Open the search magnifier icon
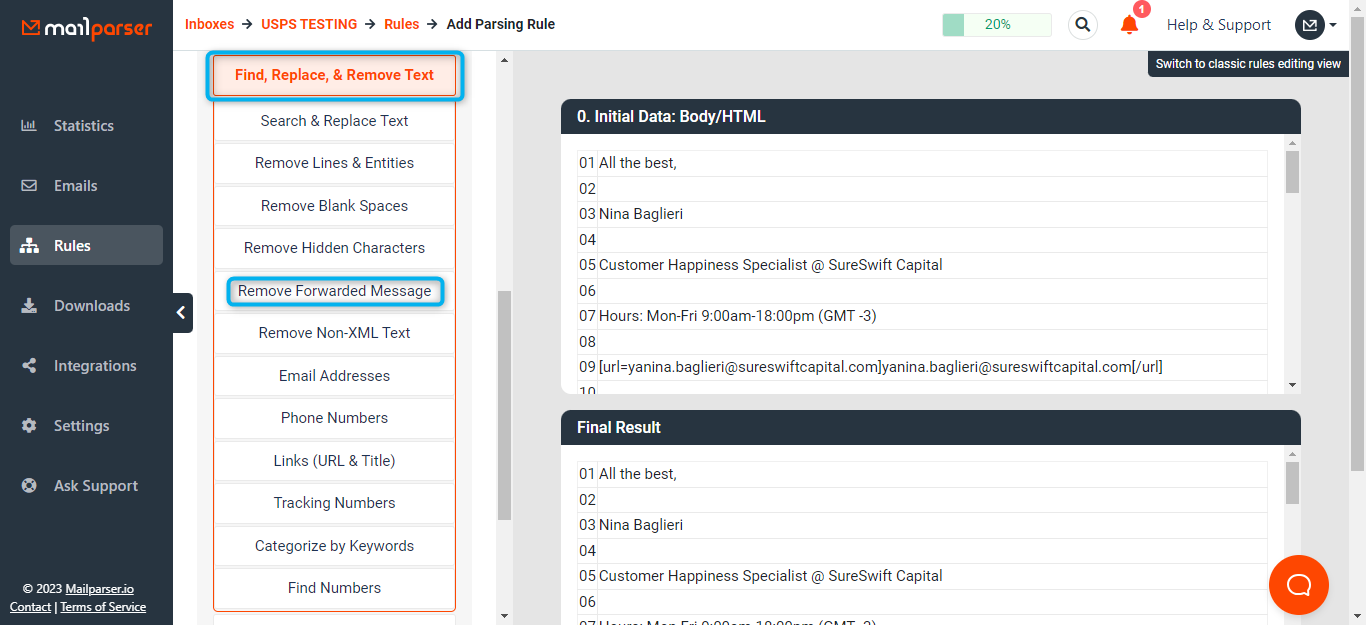This screenshot has height=625, width=1366. pos(1082,24)
